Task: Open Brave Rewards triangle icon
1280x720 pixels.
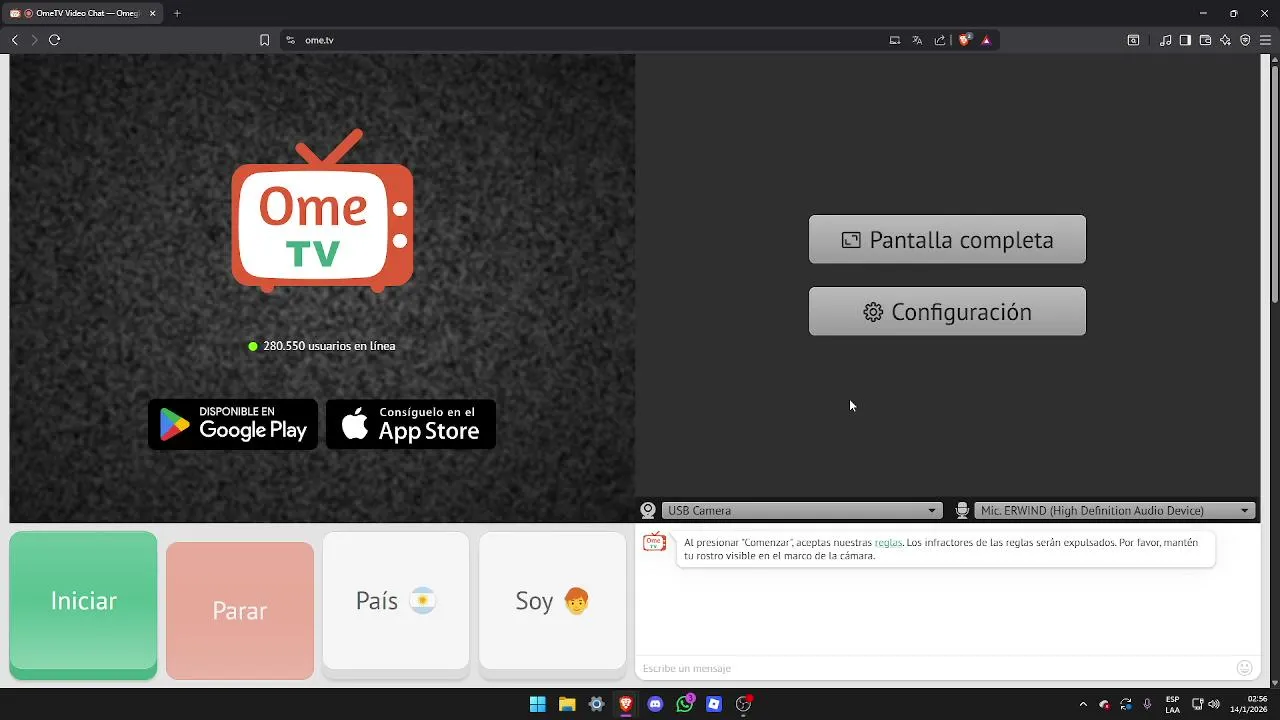Action: click(986, 40)
